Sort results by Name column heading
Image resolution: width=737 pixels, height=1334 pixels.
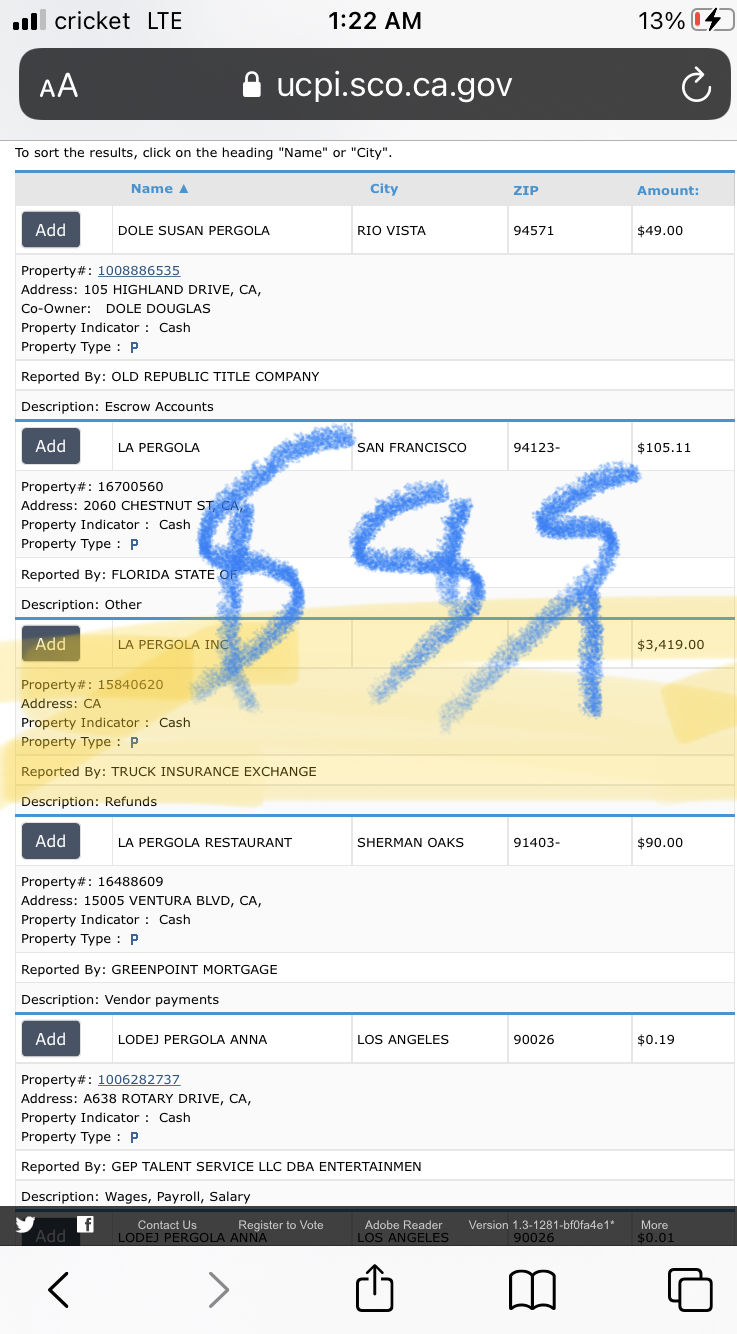pyautogui.click(x=159, y=189)
